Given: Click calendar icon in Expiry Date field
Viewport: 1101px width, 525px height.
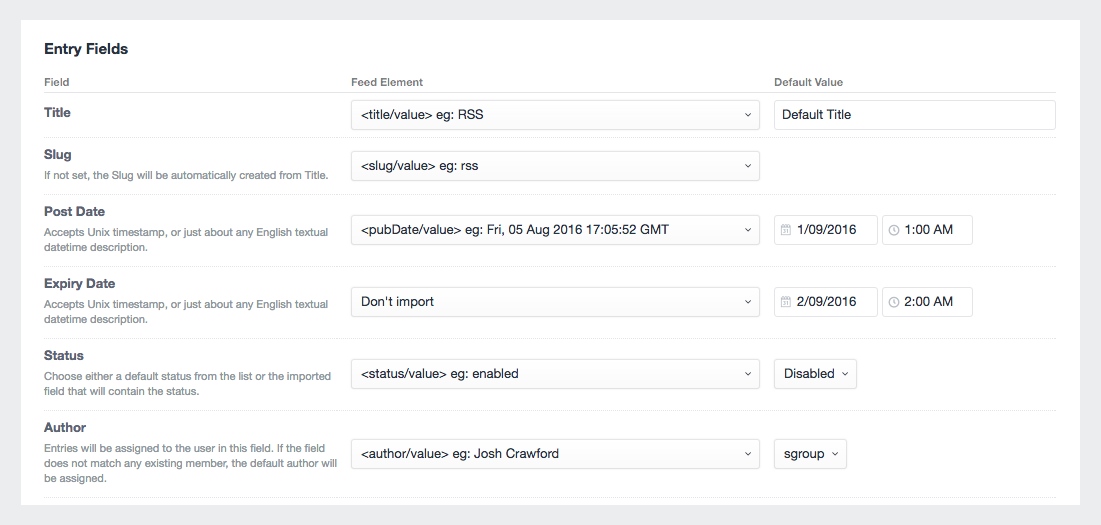Looking at the screenshot, I should (786, 302).
